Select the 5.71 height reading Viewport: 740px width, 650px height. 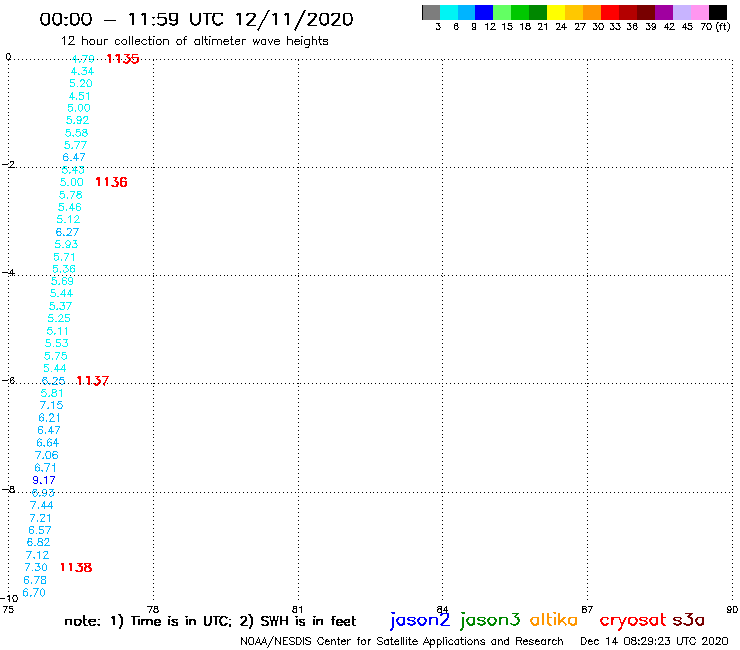click(x=64, y=257)
